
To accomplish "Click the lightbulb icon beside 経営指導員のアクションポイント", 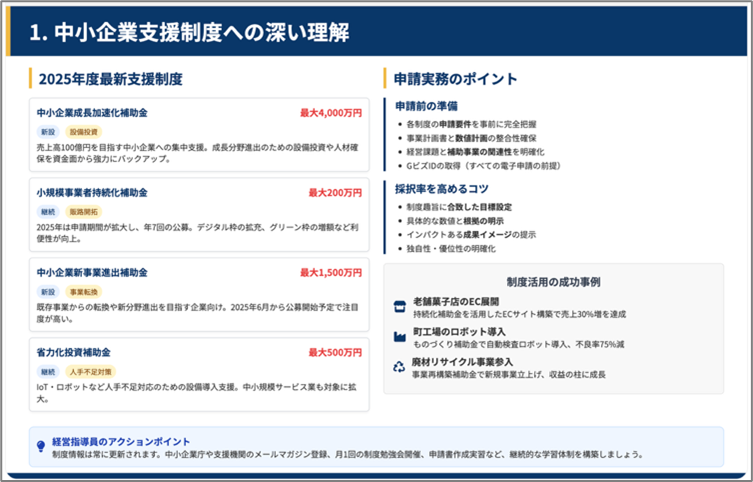I will coord(40,447).
